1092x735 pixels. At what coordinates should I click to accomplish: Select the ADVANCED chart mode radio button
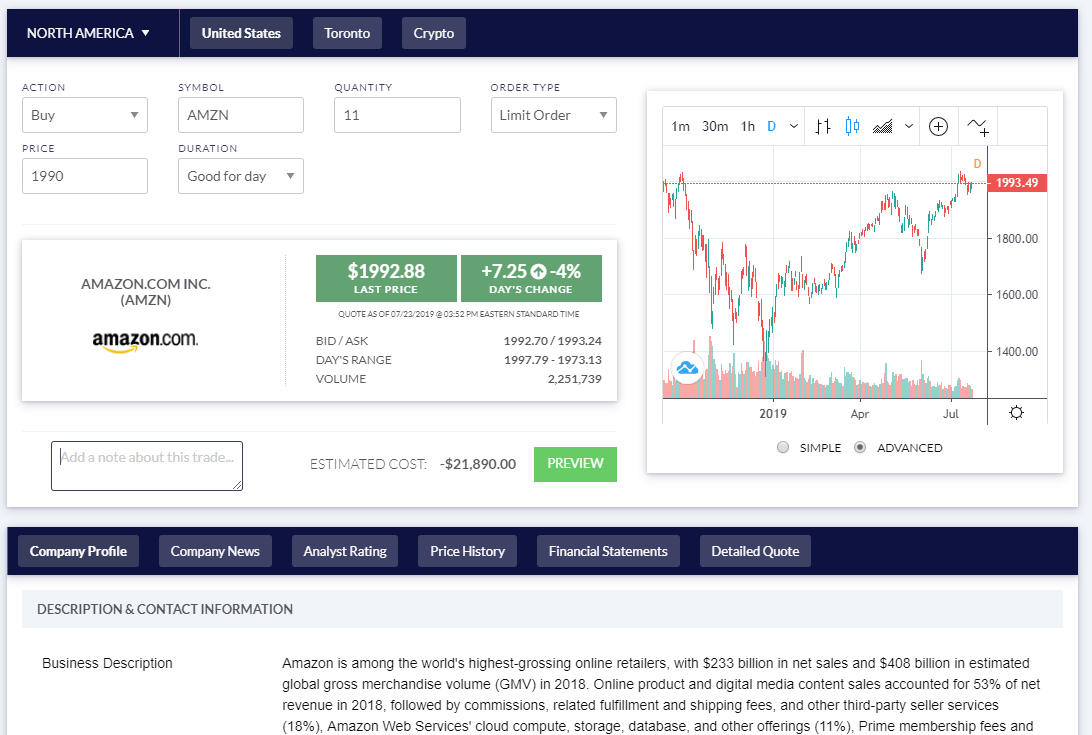[860, 447]
